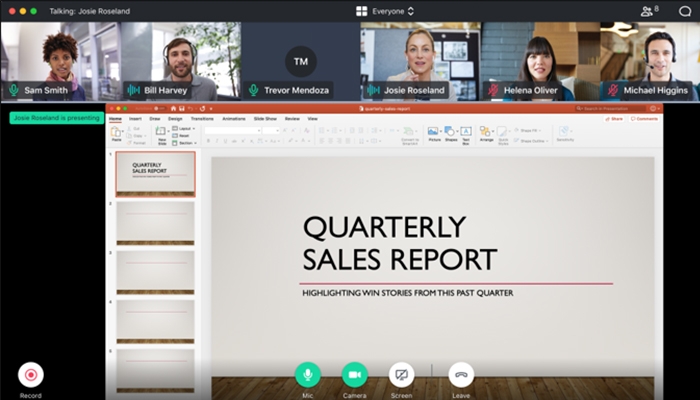Click the red Leave call icon
This screenshot has width=700, height=400.
[461, 375]
